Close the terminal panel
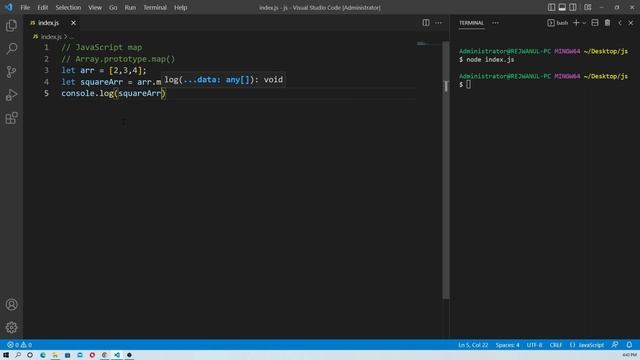This screenshot has width=640, height=360. coord(631,23)
